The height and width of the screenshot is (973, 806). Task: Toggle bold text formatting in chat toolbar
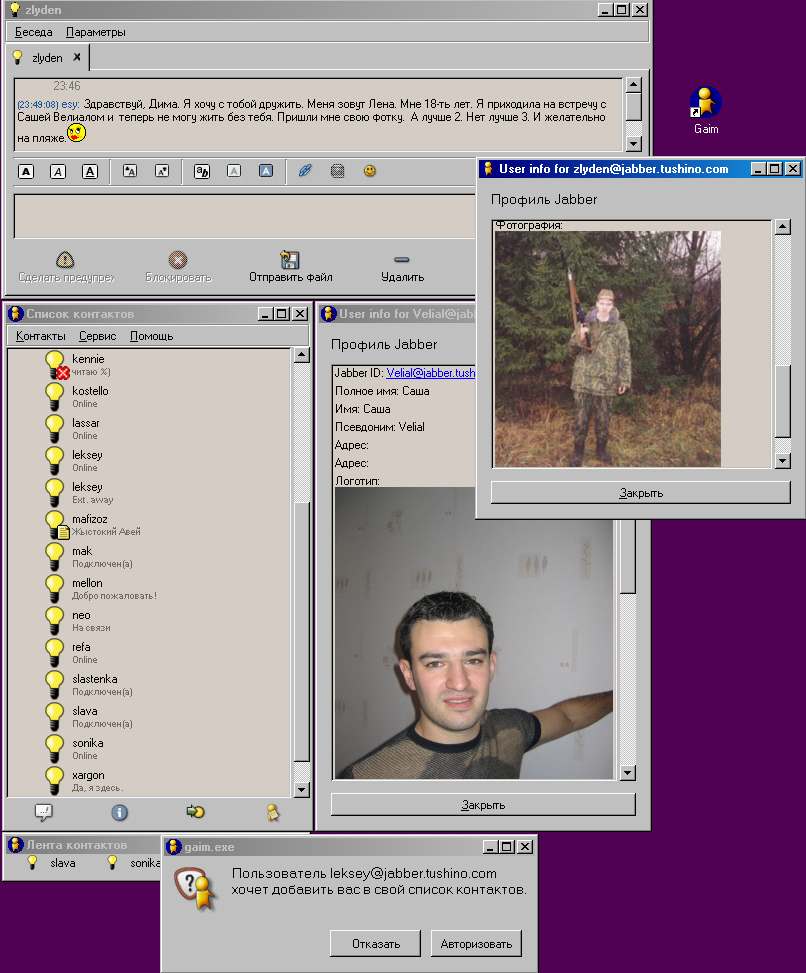[26, 171]
